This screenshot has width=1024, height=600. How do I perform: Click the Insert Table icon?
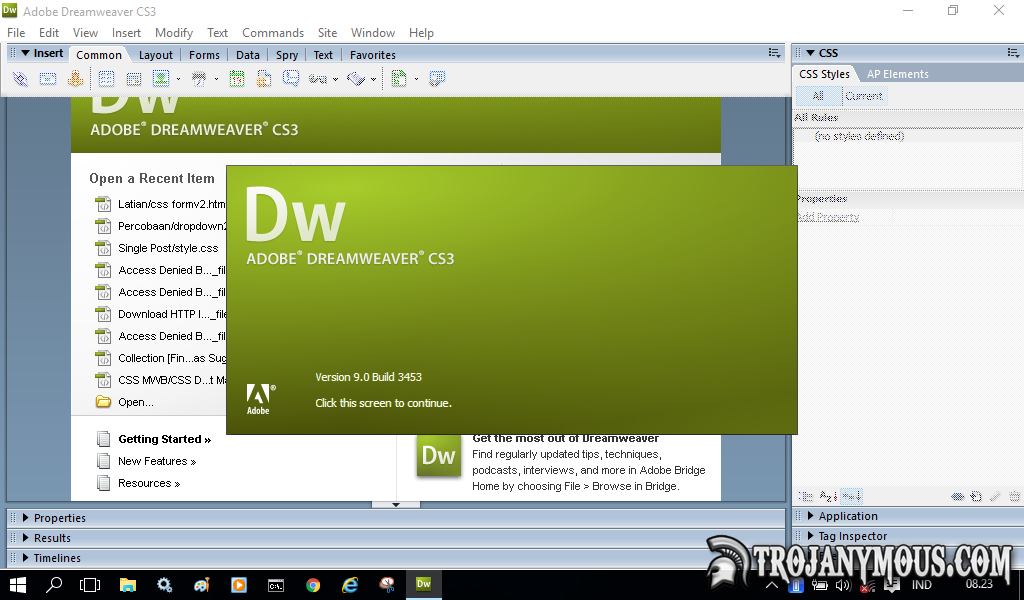(106, 79)
